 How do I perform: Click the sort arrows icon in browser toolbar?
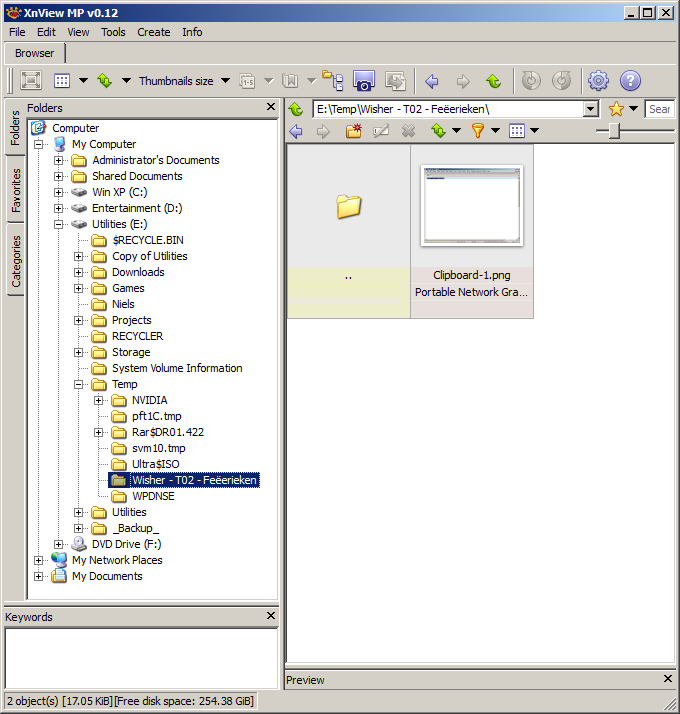click(439, 131)
